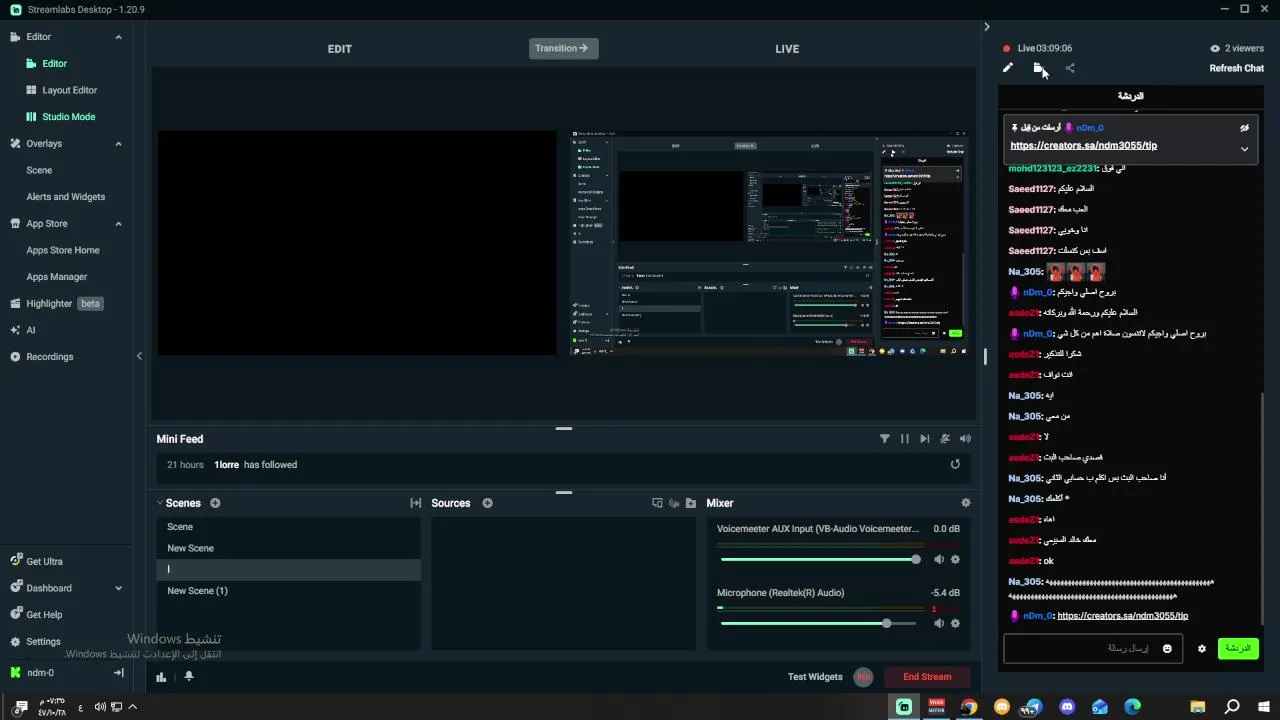Skip the current alert in Mini Feed

(x=925, y=438)
